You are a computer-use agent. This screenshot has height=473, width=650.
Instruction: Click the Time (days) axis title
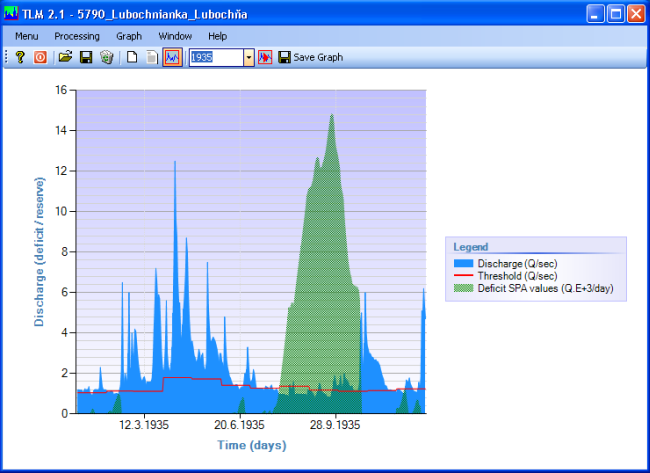click(252, 445)
